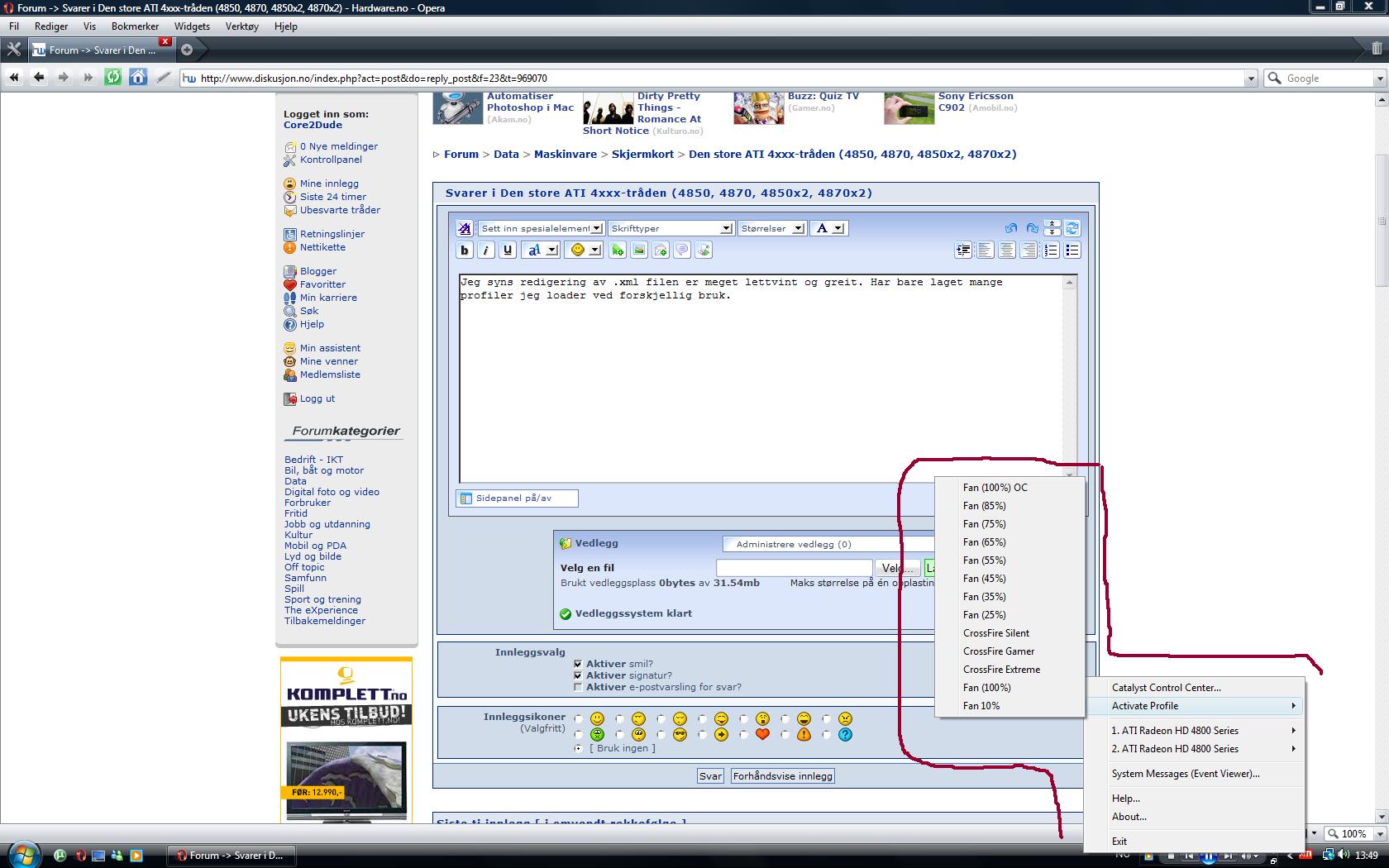1389x868 pixels.
Task: Submit the reply with the Svar button
Action: coord(711,776)
